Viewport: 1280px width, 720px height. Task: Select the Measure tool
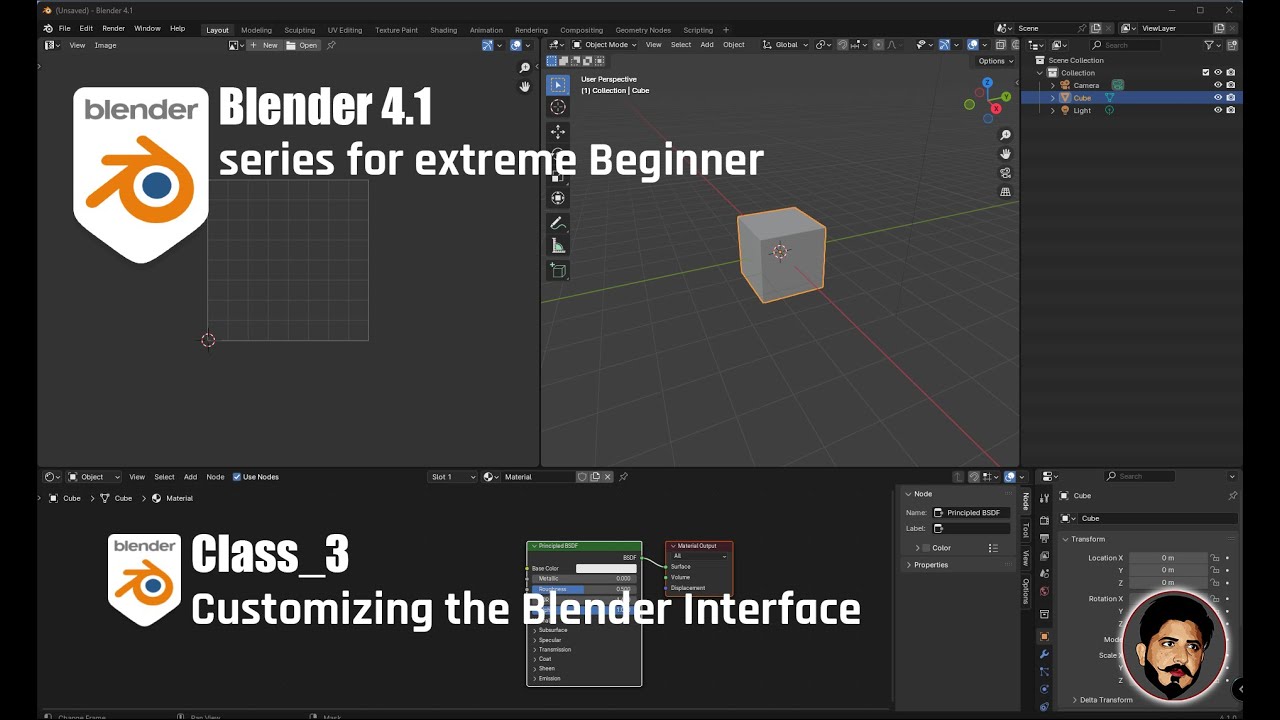click(558, 246)
